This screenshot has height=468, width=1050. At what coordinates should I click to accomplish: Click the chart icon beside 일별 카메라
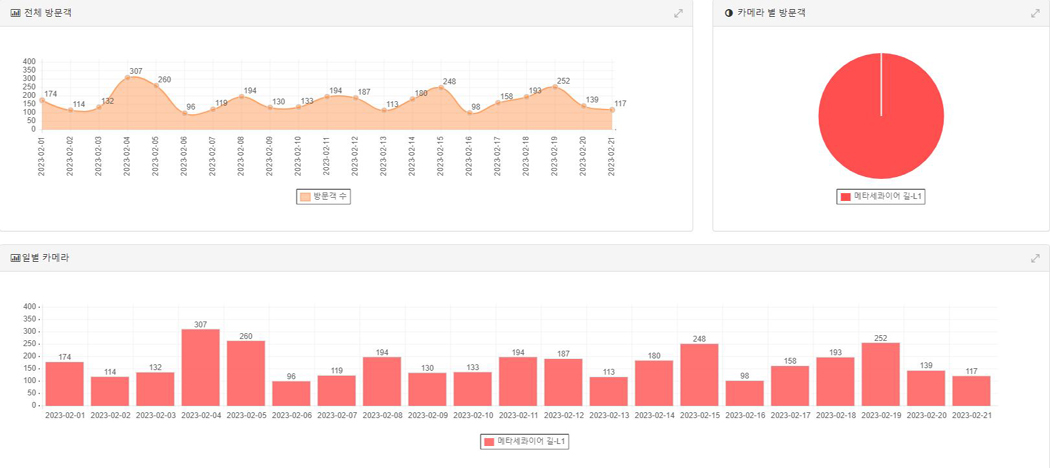tap(15, 258)
